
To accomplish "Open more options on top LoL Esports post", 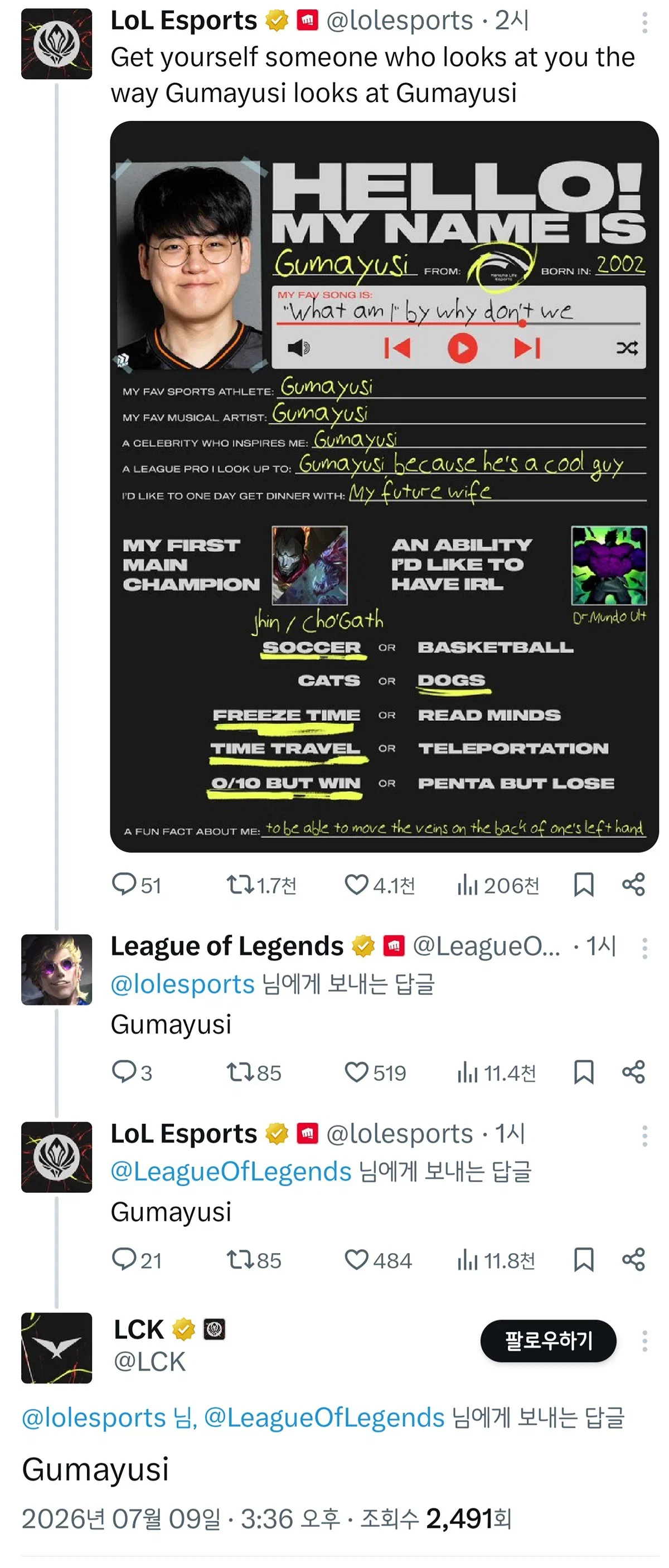I will tap(644, 22).
